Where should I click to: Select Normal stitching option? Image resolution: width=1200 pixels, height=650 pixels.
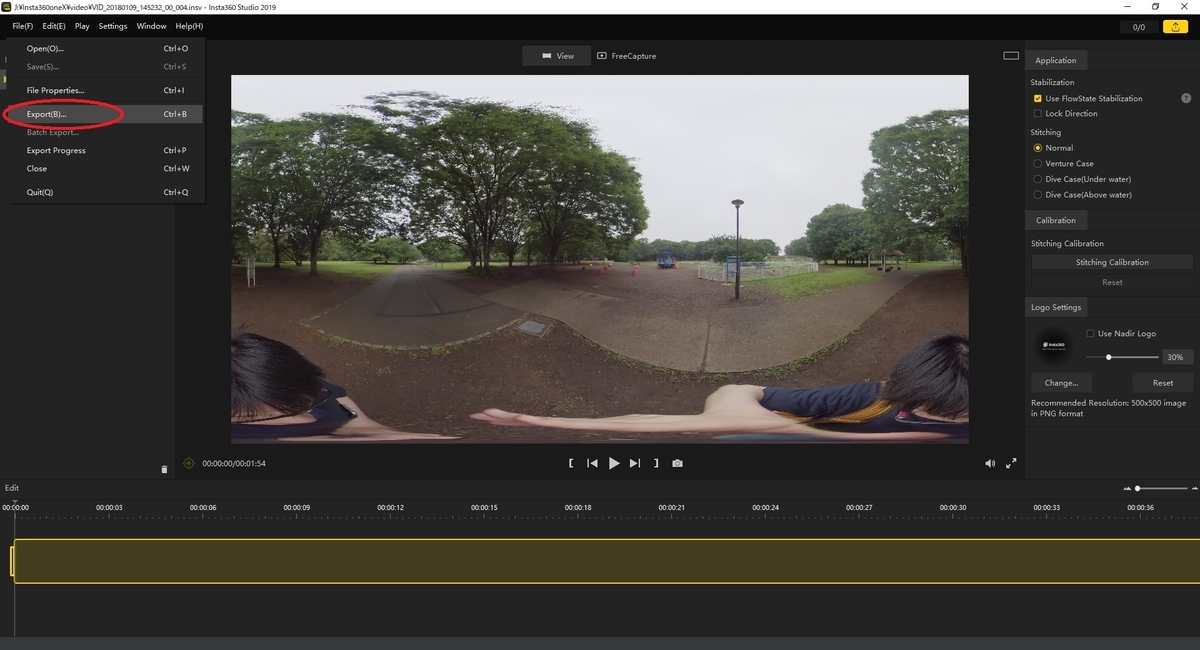click(x=1038, y=148)
